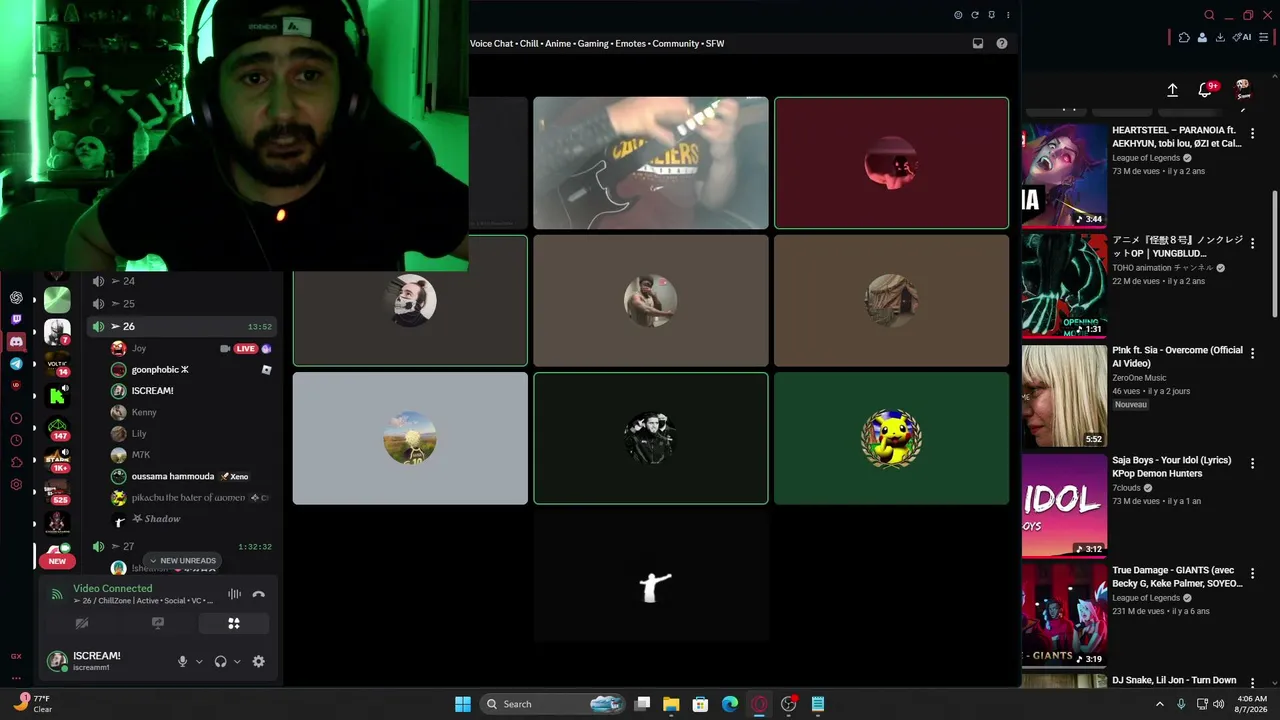This screenshot has width=1280, height=720.
Task: Open Discord inbox icon
Action: pyautogui.click(x=978, y=43)
